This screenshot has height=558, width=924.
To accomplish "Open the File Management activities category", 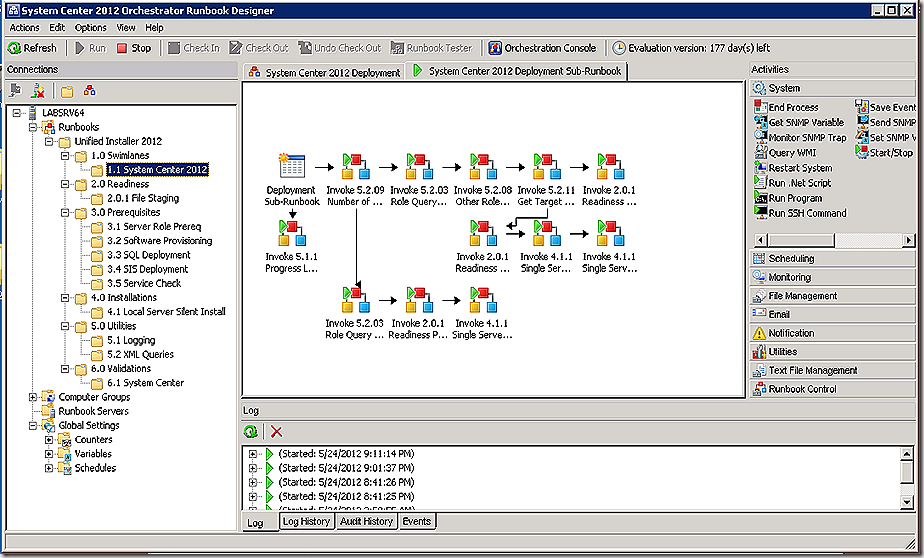I will click(x=832, y=296).
